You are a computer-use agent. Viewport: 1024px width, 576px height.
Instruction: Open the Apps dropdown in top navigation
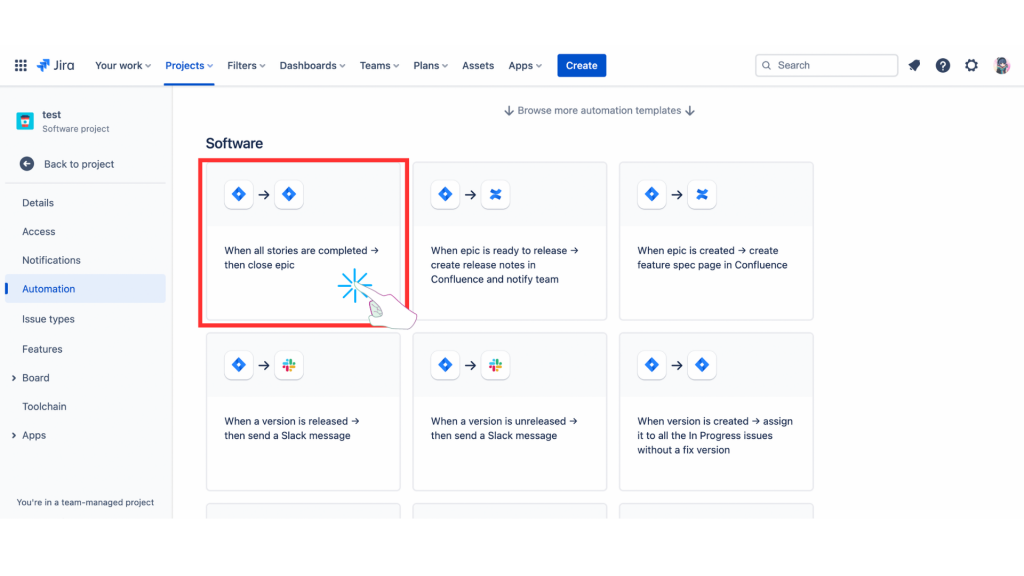[525, 65]
